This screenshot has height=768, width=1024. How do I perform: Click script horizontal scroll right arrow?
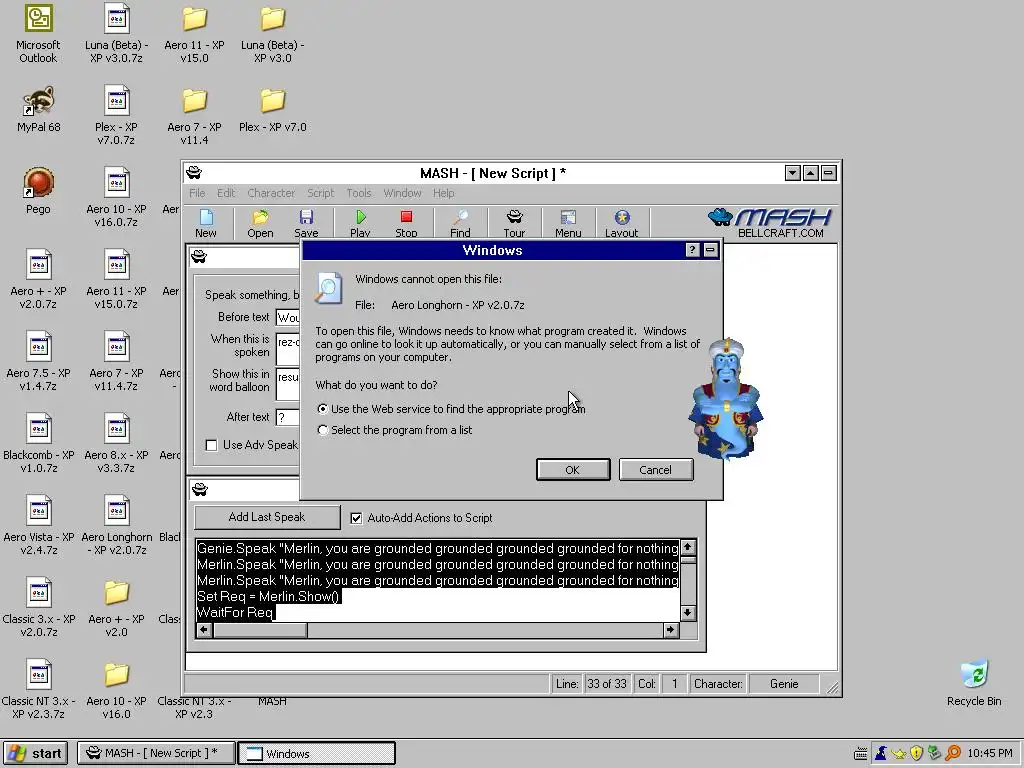pos(671,630)
